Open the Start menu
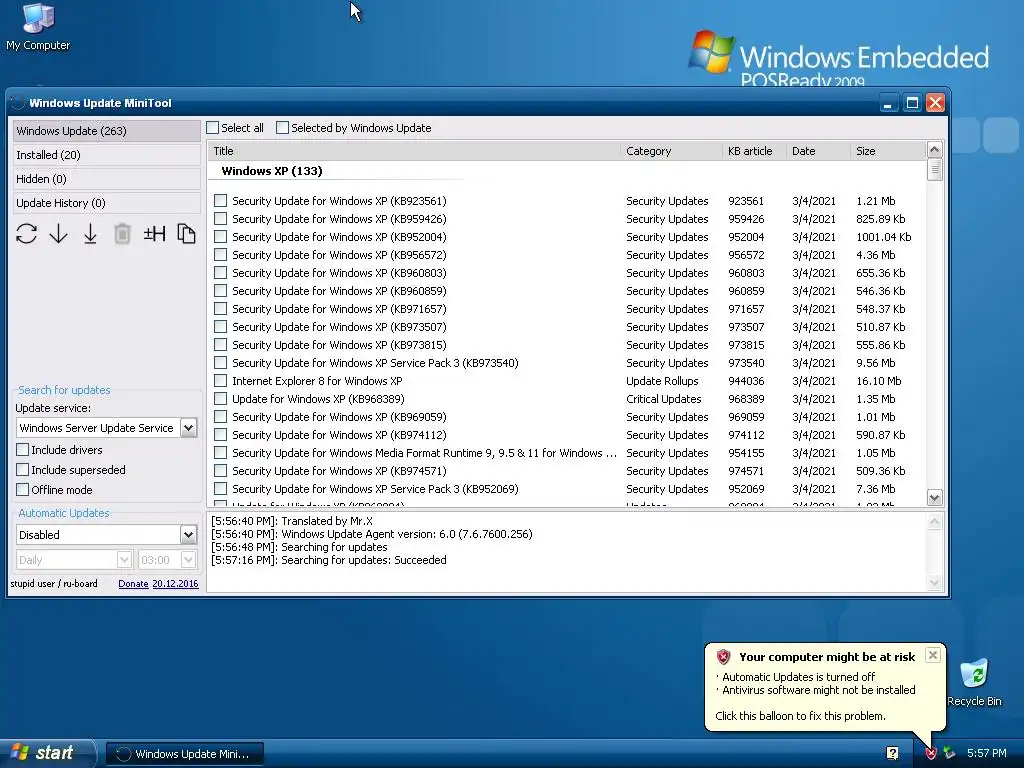Image resolution: width=1024 pixels, height=768 pixels. pos(47,753)
